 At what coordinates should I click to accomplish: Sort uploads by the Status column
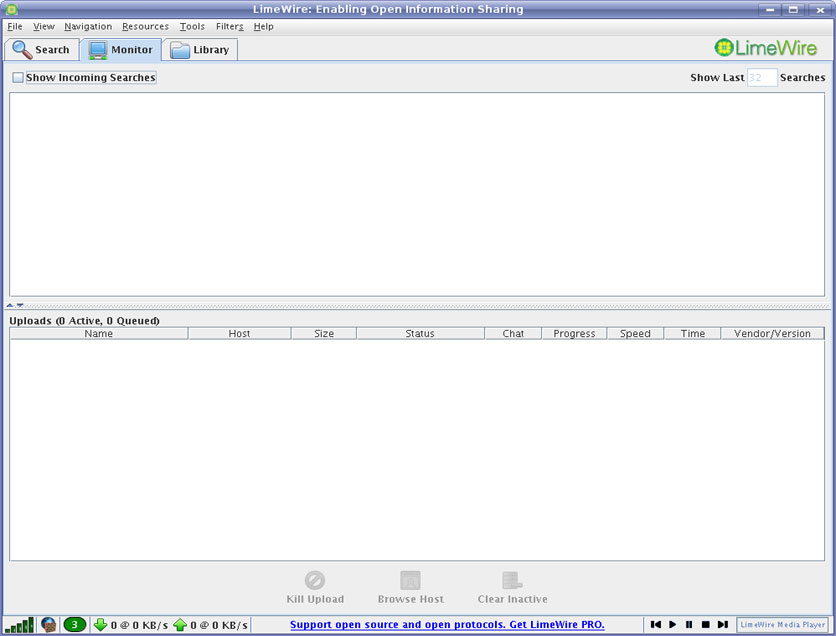(420, 333)
